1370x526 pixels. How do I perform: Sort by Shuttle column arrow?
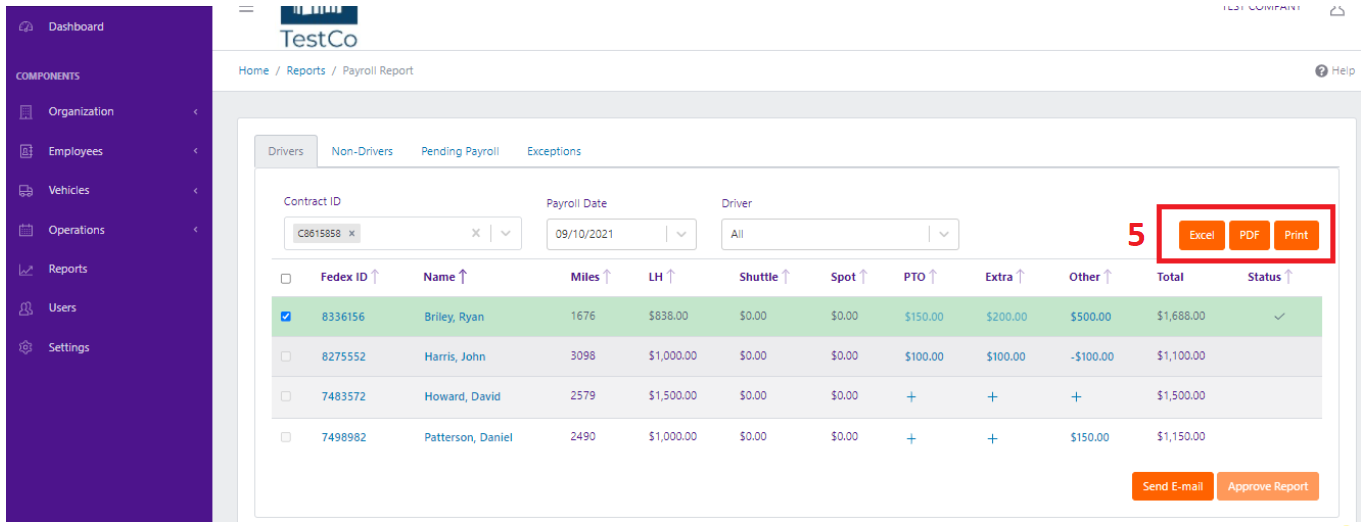787,277
